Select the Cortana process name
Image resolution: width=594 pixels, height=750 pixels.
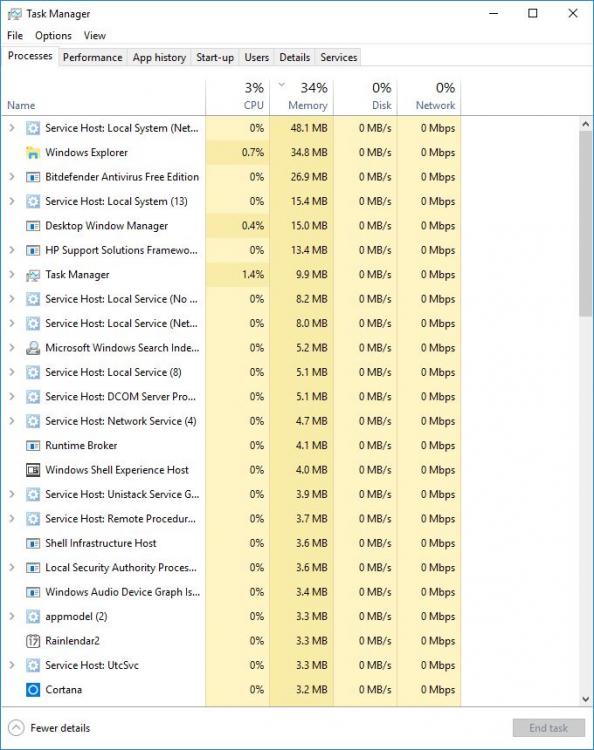pos(64,690)
